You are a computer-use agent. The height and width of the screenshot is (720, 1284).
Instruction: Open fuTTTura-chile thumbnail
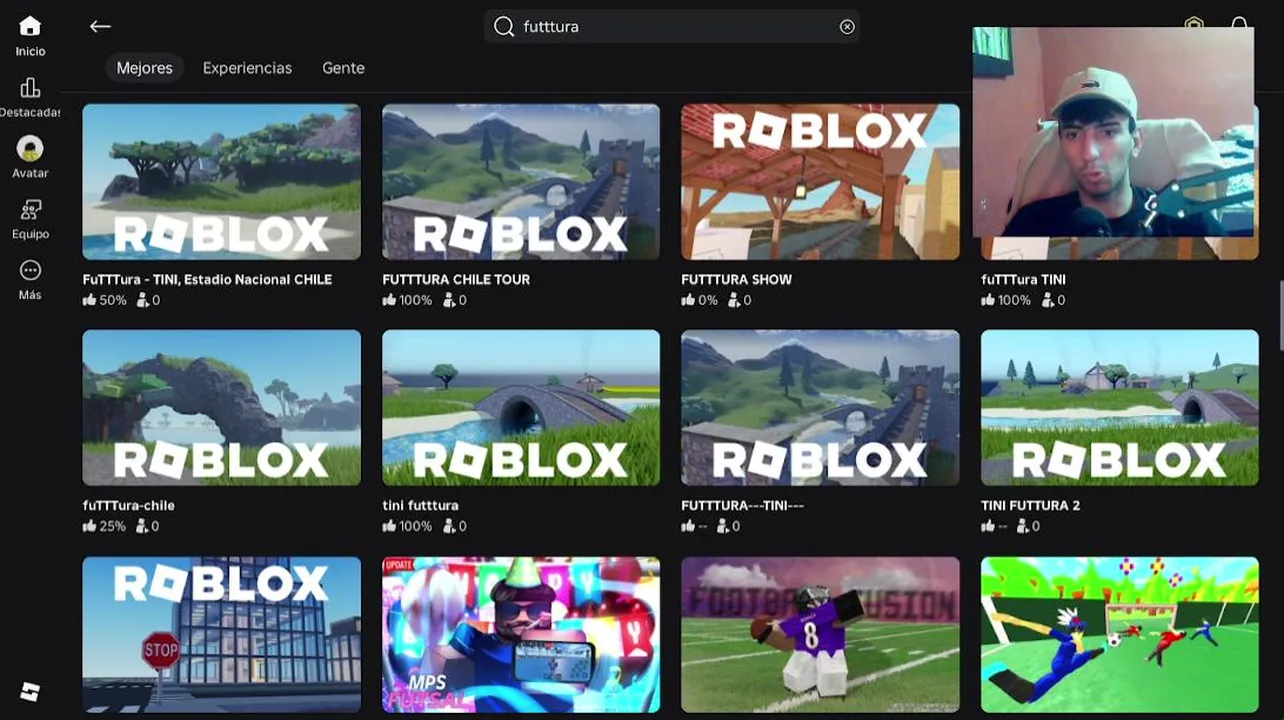(x=222, y=408)
